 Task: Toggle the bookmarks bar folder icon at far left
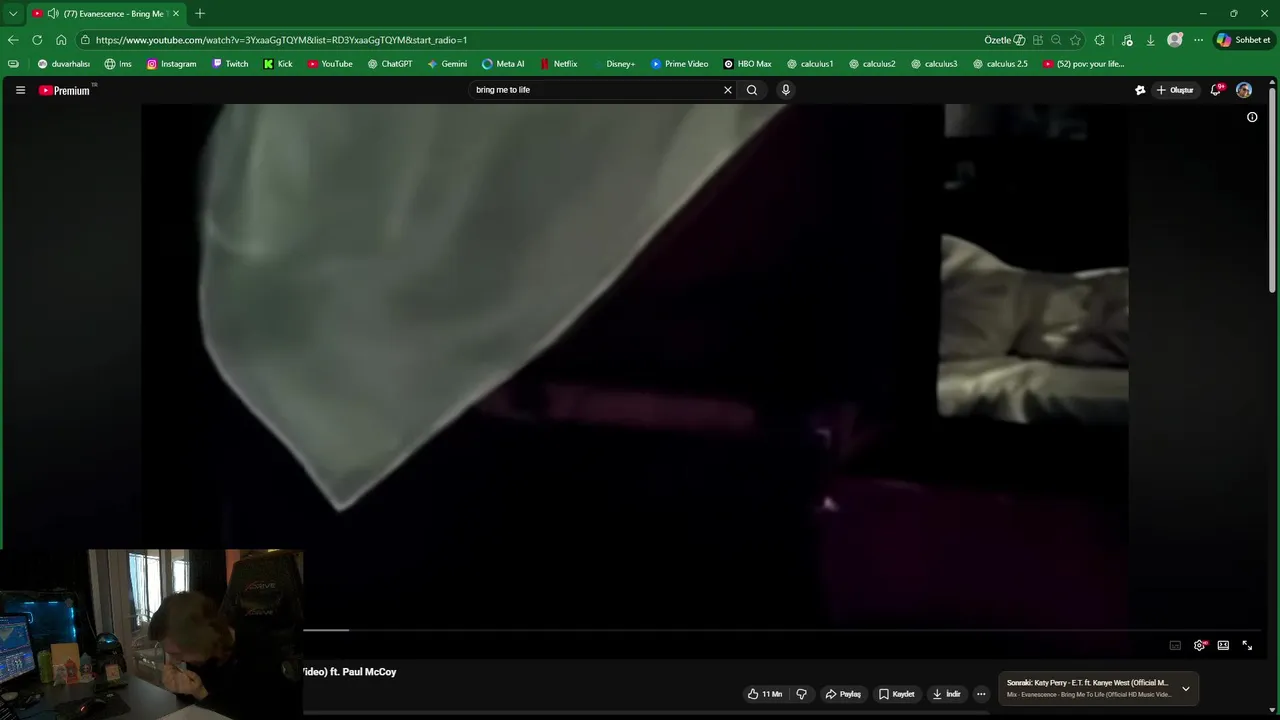(x=13, y=64)
